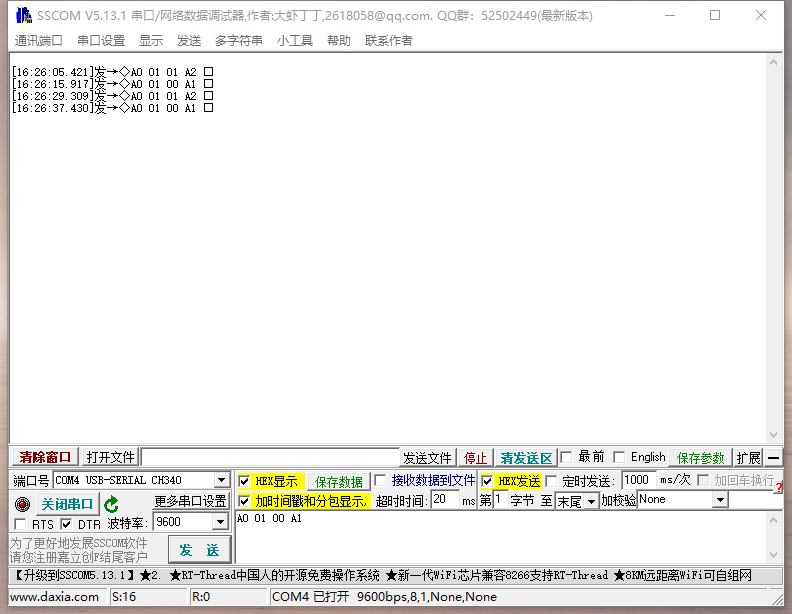
Task: Click the COM4 已打开 status text
Action: [x=310, y=597]
